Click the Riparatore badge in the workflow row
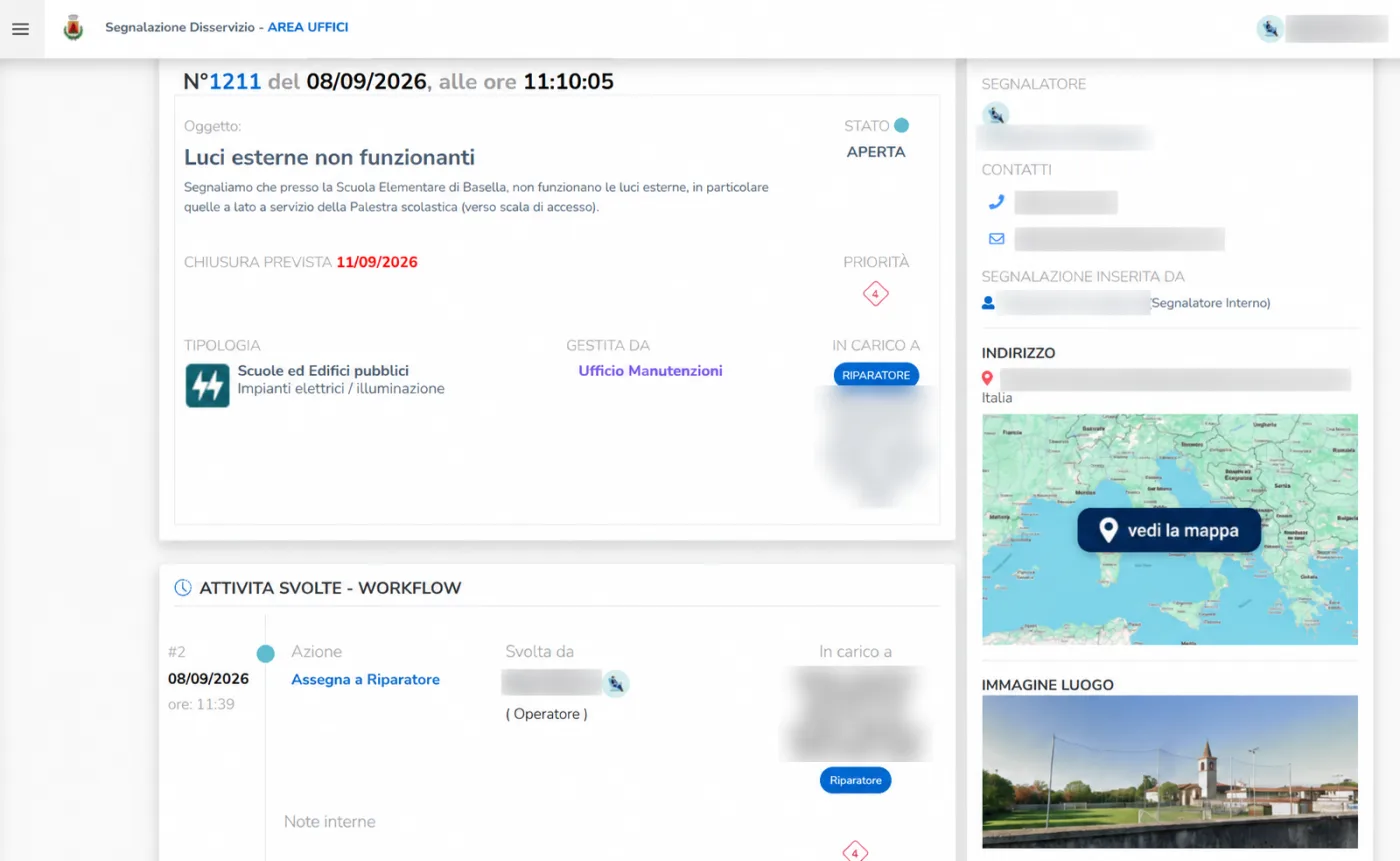 tap(856, 780)
